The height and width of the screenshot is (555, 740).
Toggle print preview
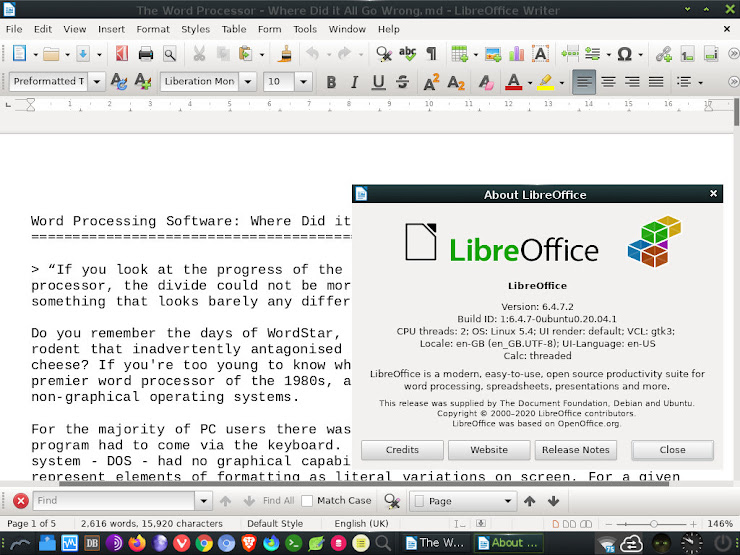pos(169,54)
